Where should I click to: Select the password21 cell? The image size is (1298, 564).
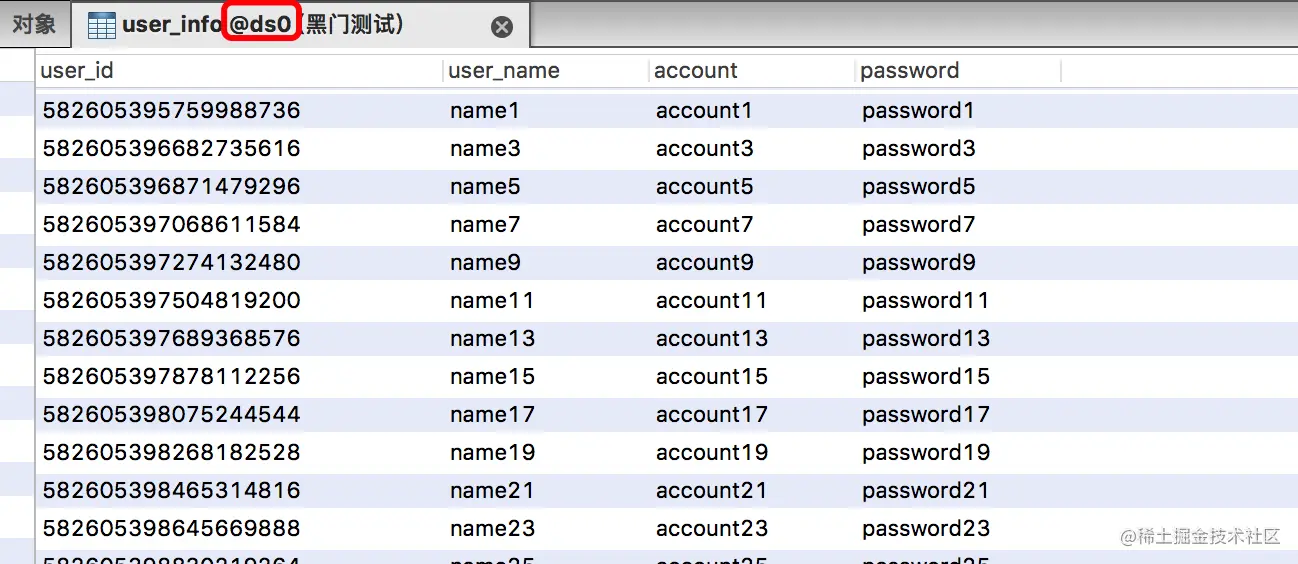click(925, 491)
